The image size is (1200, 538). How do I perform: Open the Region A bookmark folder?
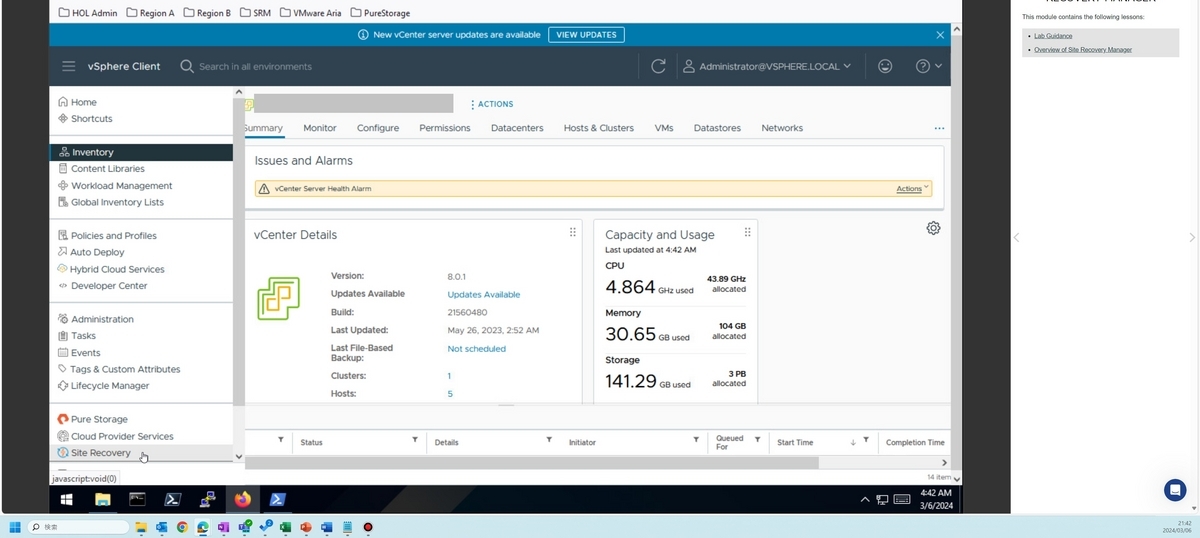click(151, 13)
